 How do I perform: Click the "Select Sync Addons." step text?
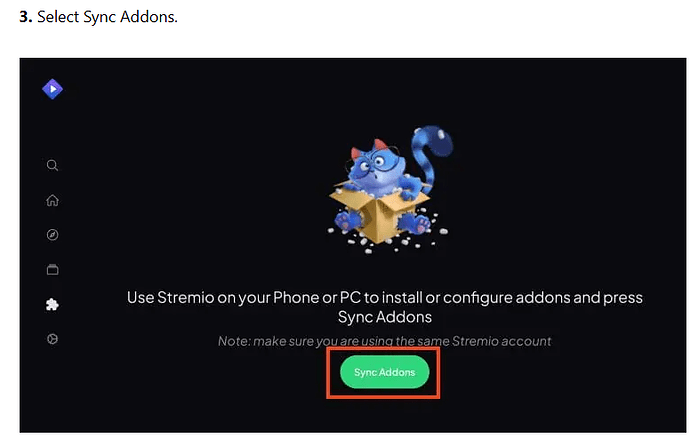(x=107, y=17)
